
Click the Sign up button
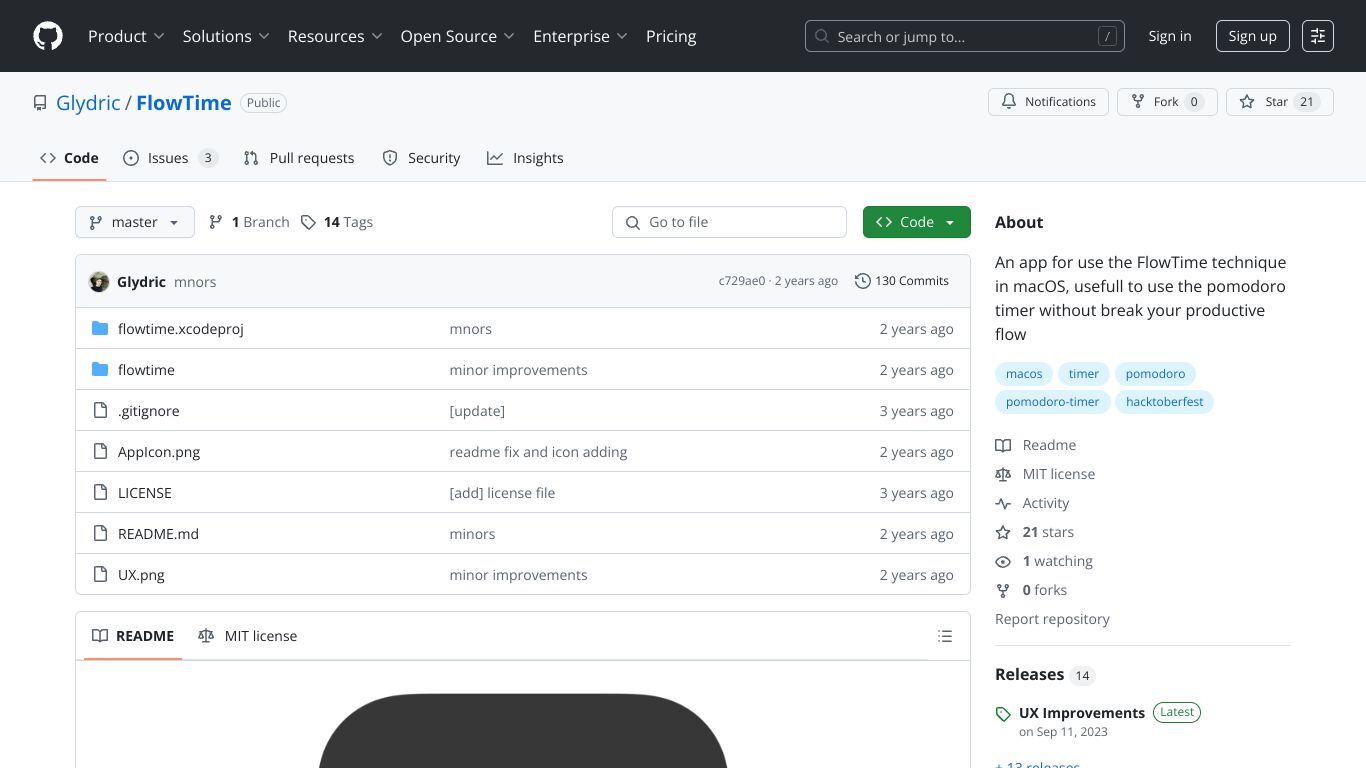tap(1252, 36)
